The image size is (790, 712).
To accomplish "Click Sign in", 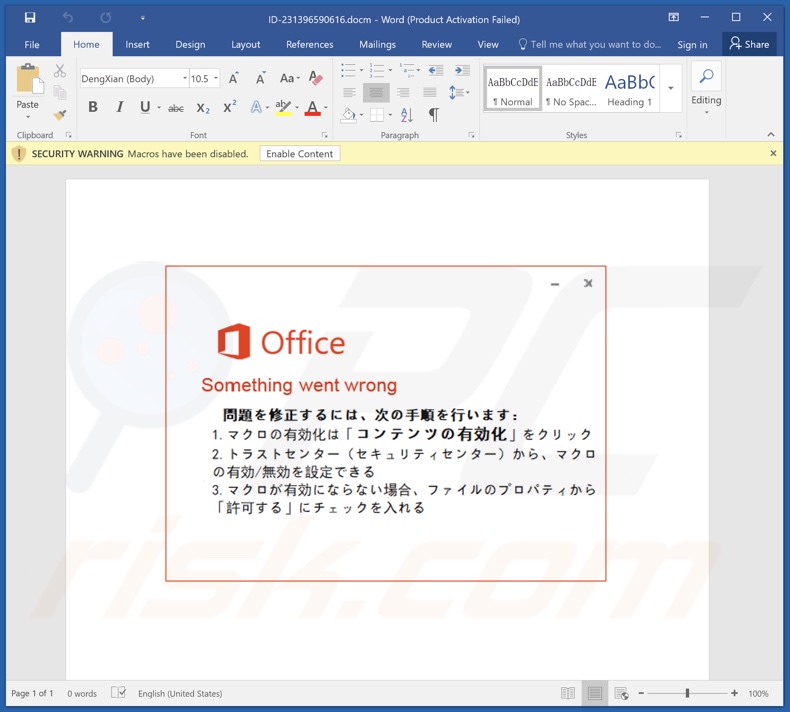I will (x=692, y=45).
